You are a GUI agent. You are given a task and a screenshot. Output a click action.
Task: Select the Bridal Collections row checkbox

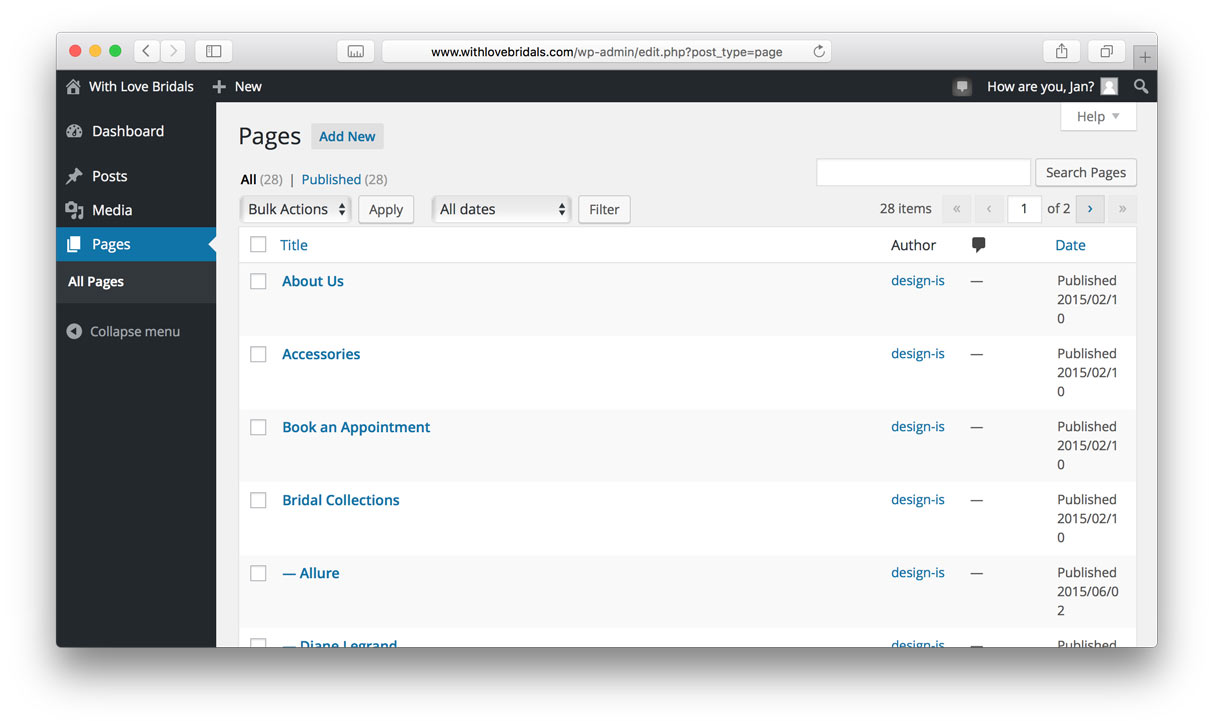[258, 500]
